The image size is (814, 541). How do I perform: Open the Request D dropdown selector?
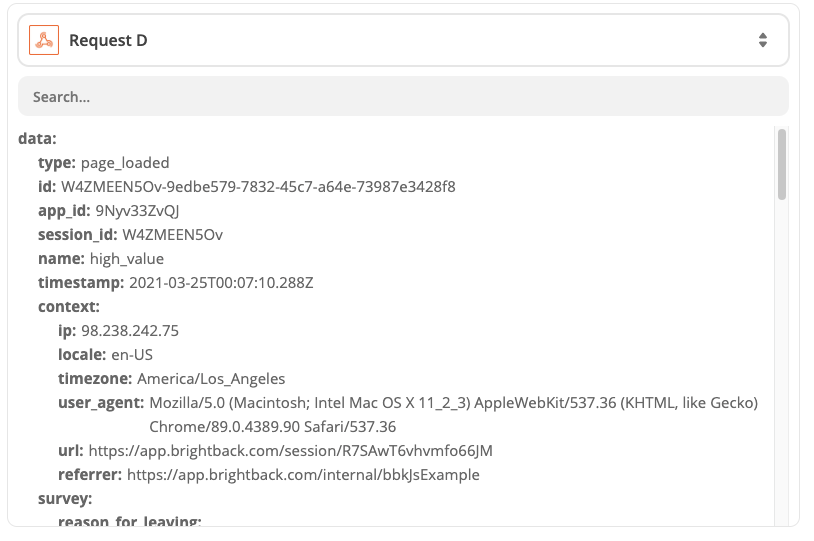click(402, 40)
